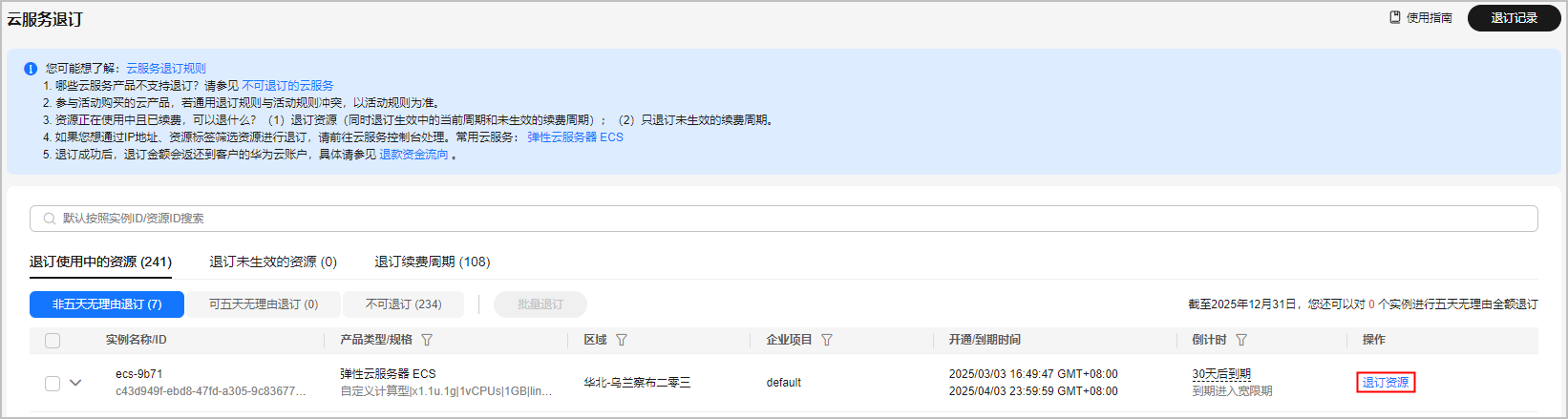Click the 弹性云服务器 ECS product type cell
This screenshot has height=419, width=1568.
[388, 374]
